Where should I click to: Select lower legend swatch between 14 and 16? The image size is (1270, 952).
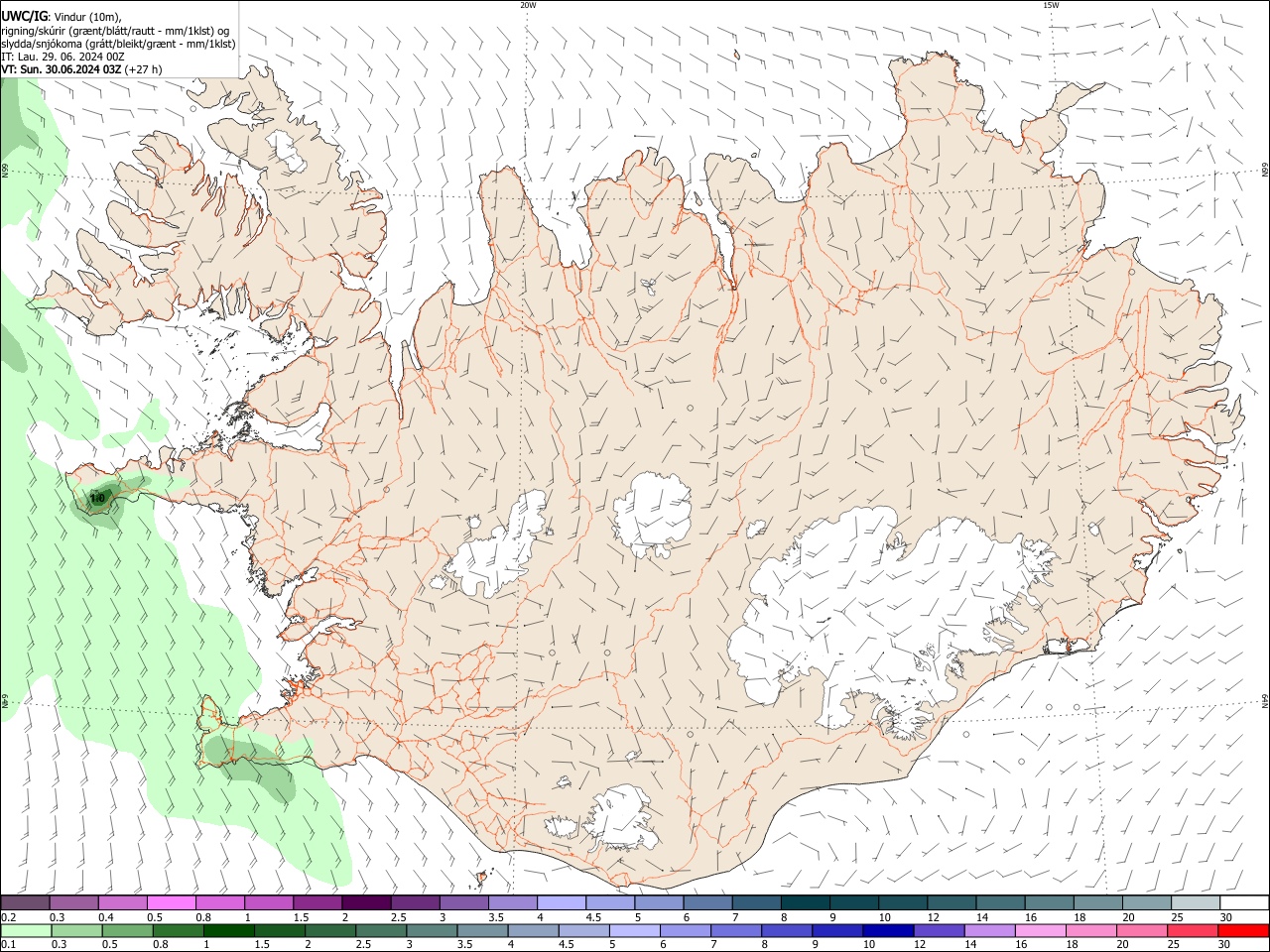click(x=988, y=930)
